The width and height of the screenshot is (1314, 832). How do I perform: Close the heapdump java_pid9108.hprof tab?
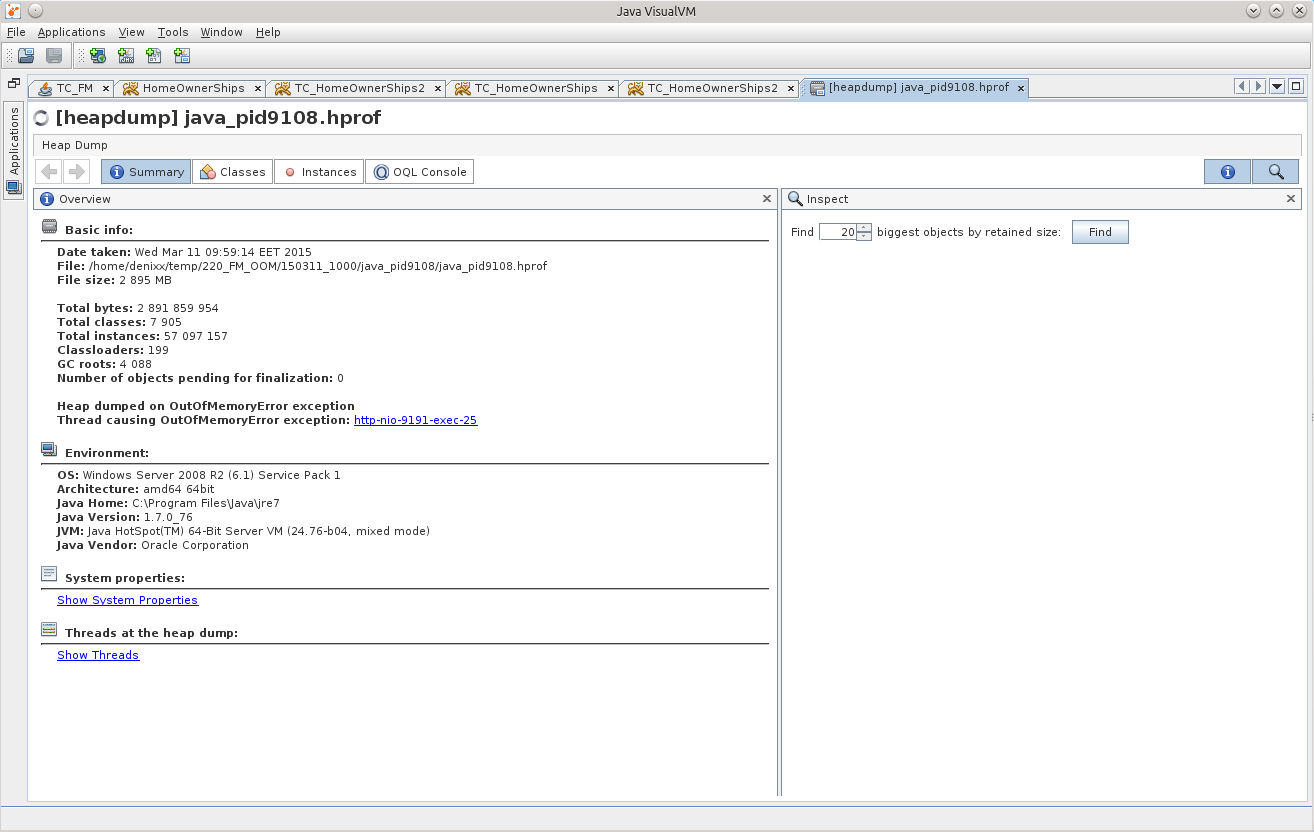pyautogui.click(x=1021, y=88)
